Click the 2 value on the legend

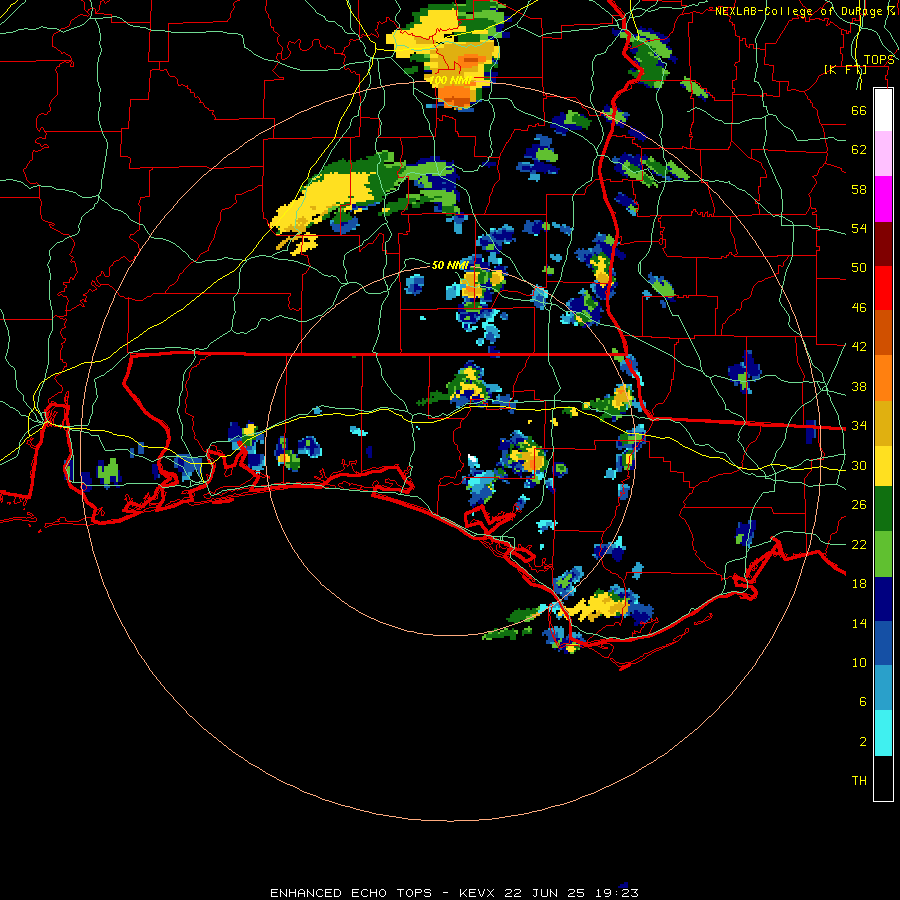(863, 742)
